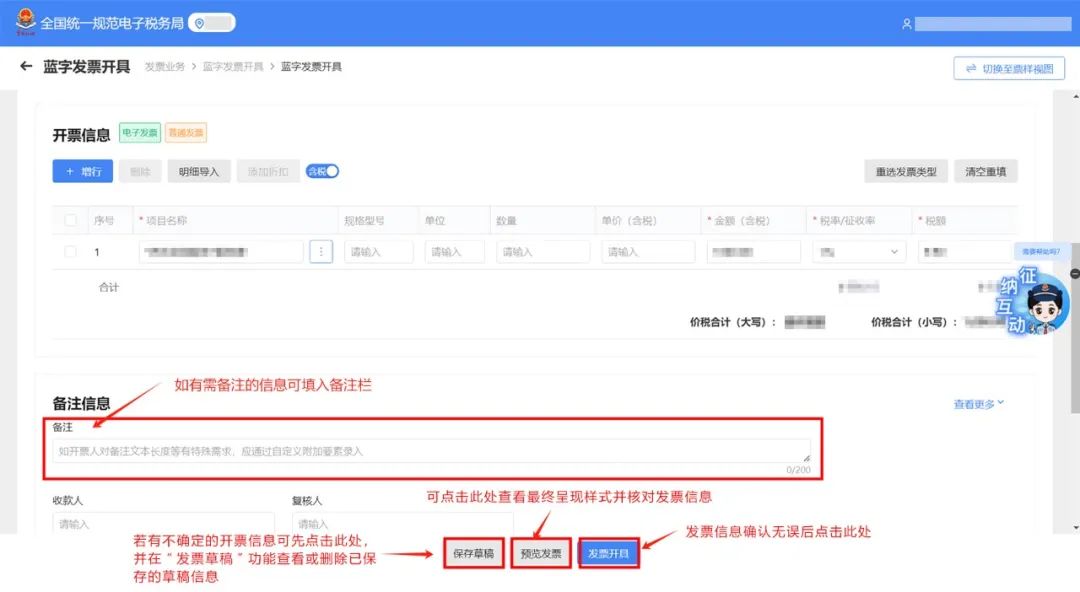The height and width of the screenshot is (592, 1080).
Task: Check the select-all checkbox in table header
Action: coord(70,220)
